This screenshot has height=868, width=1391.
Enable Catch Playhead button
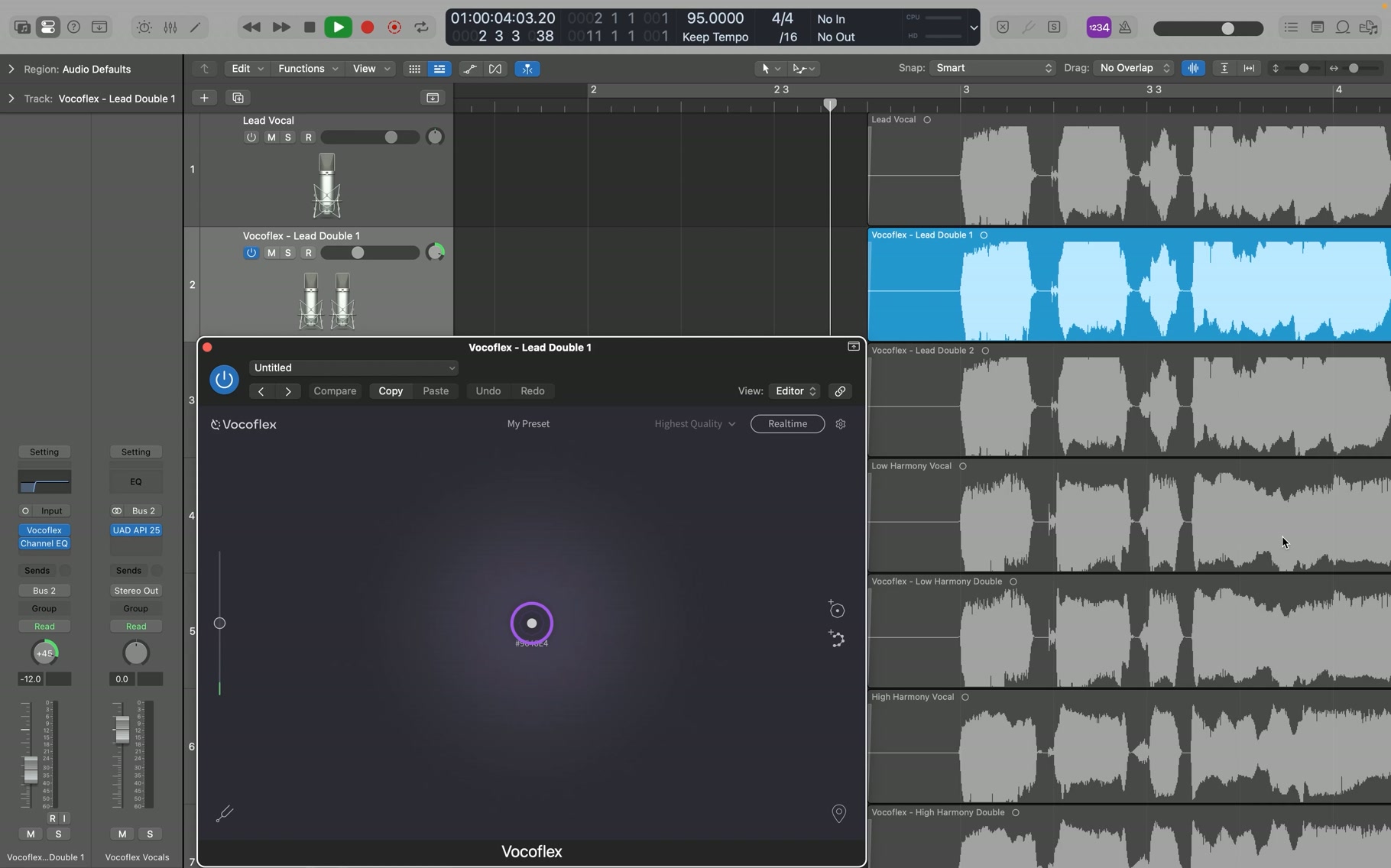[527, 69]
